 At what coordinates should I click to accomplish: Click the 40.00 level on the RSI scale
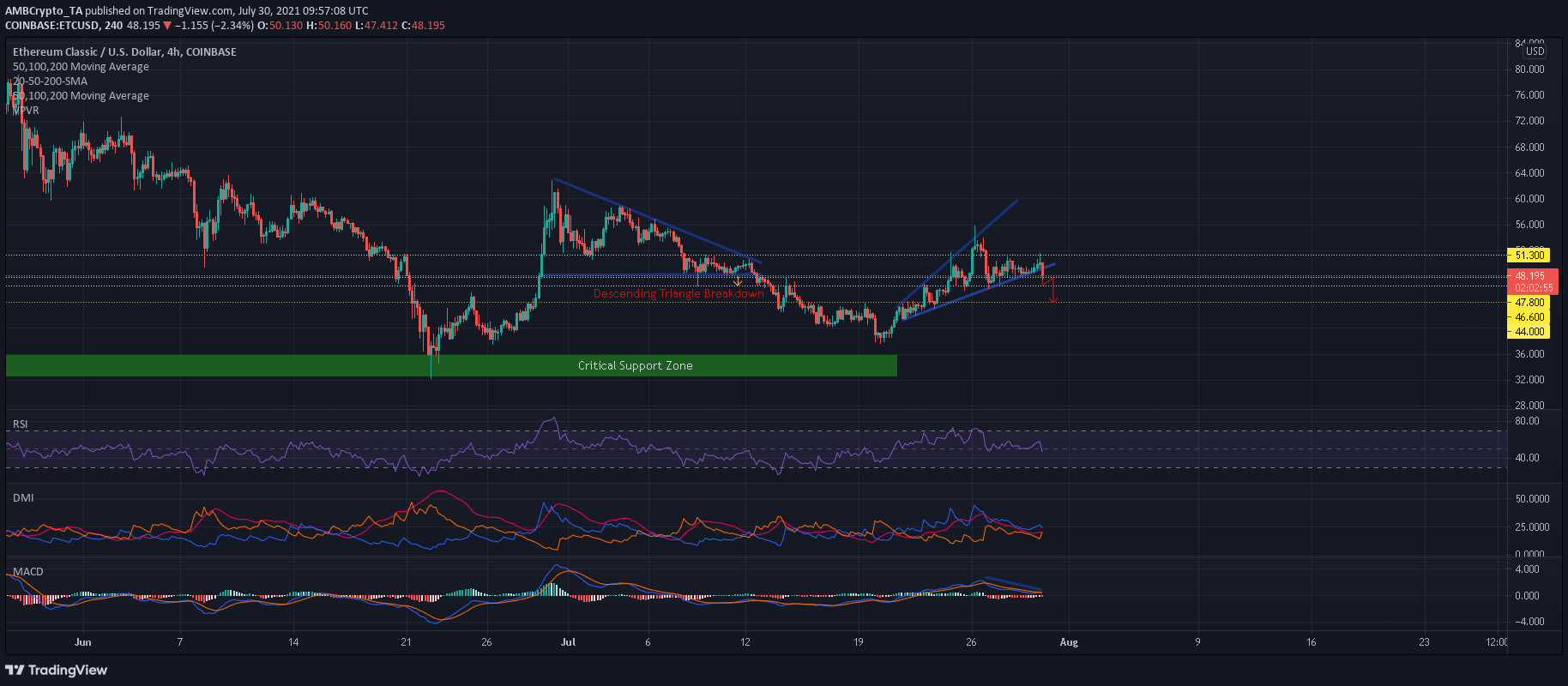click(x=1528, y=458)
